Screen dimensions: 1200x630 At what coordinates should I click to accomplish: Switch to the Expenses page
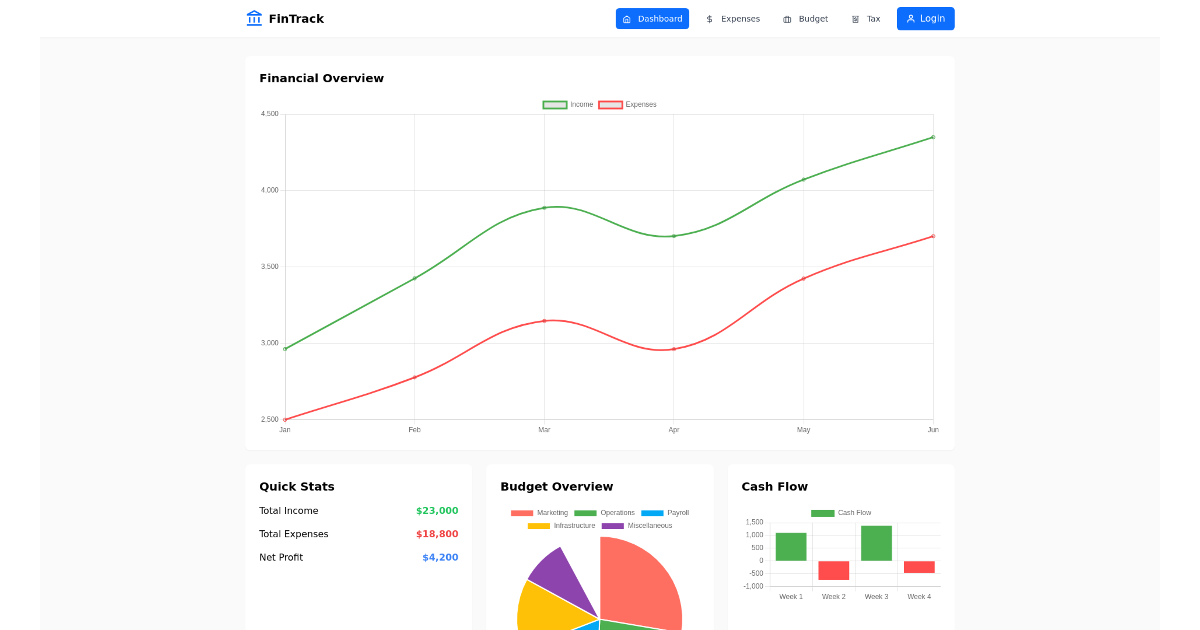[x=732, y=18]
